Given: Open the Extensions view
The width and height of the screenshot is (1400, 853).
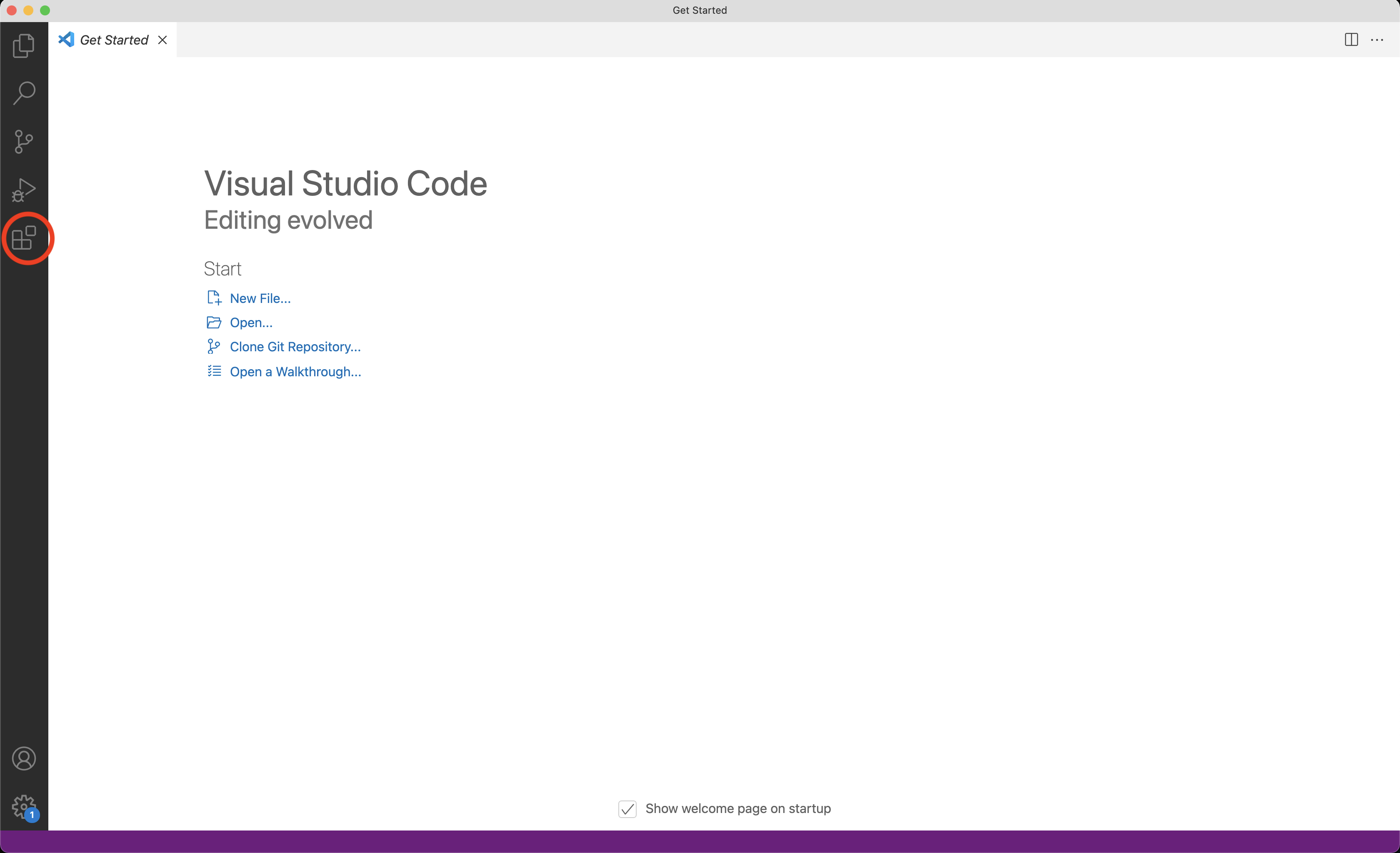Looking at the screenshot, I should point(24,238).
